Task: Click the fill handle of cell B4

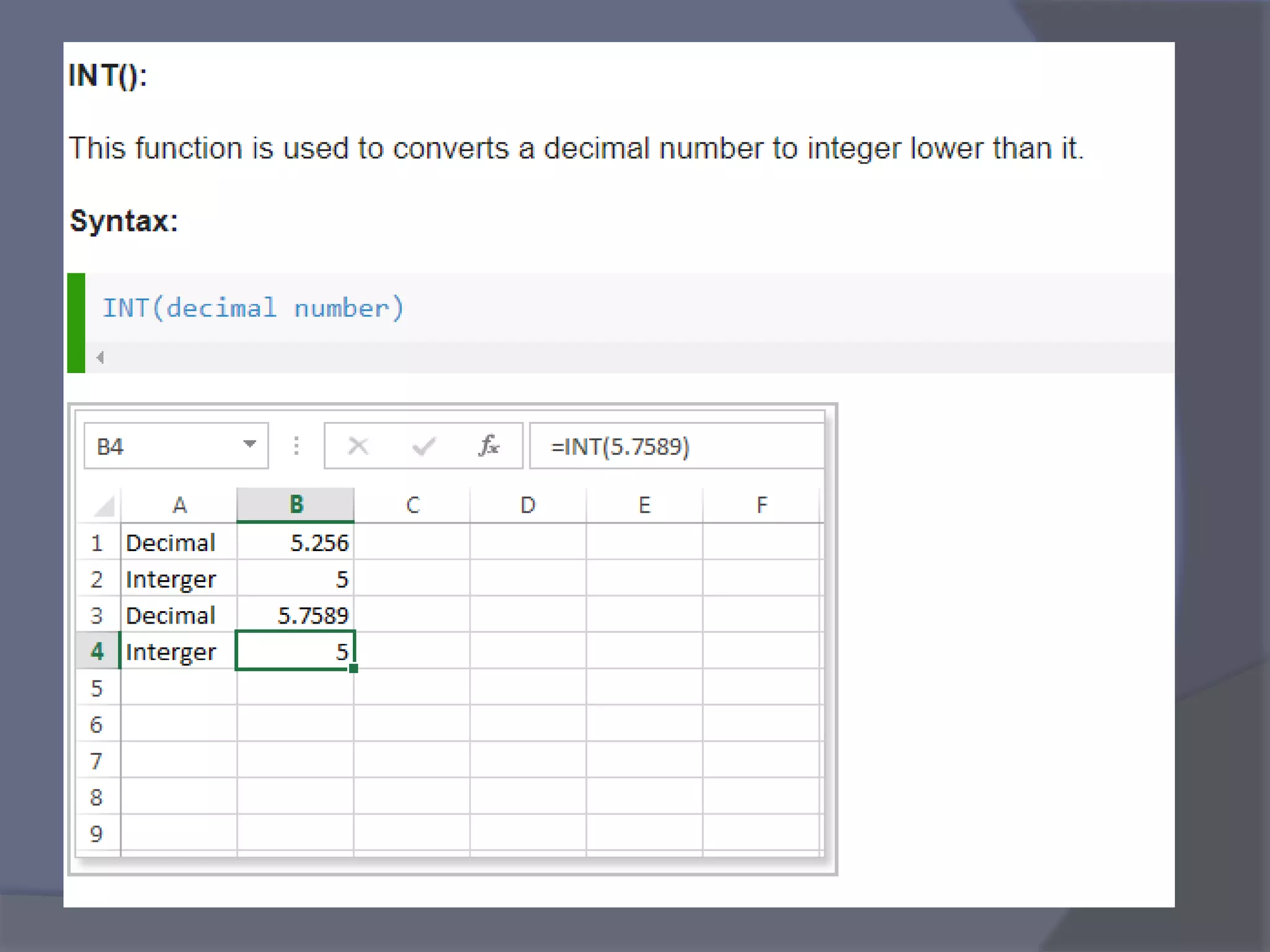Action: pyautogui.click(x=353, y=668)
